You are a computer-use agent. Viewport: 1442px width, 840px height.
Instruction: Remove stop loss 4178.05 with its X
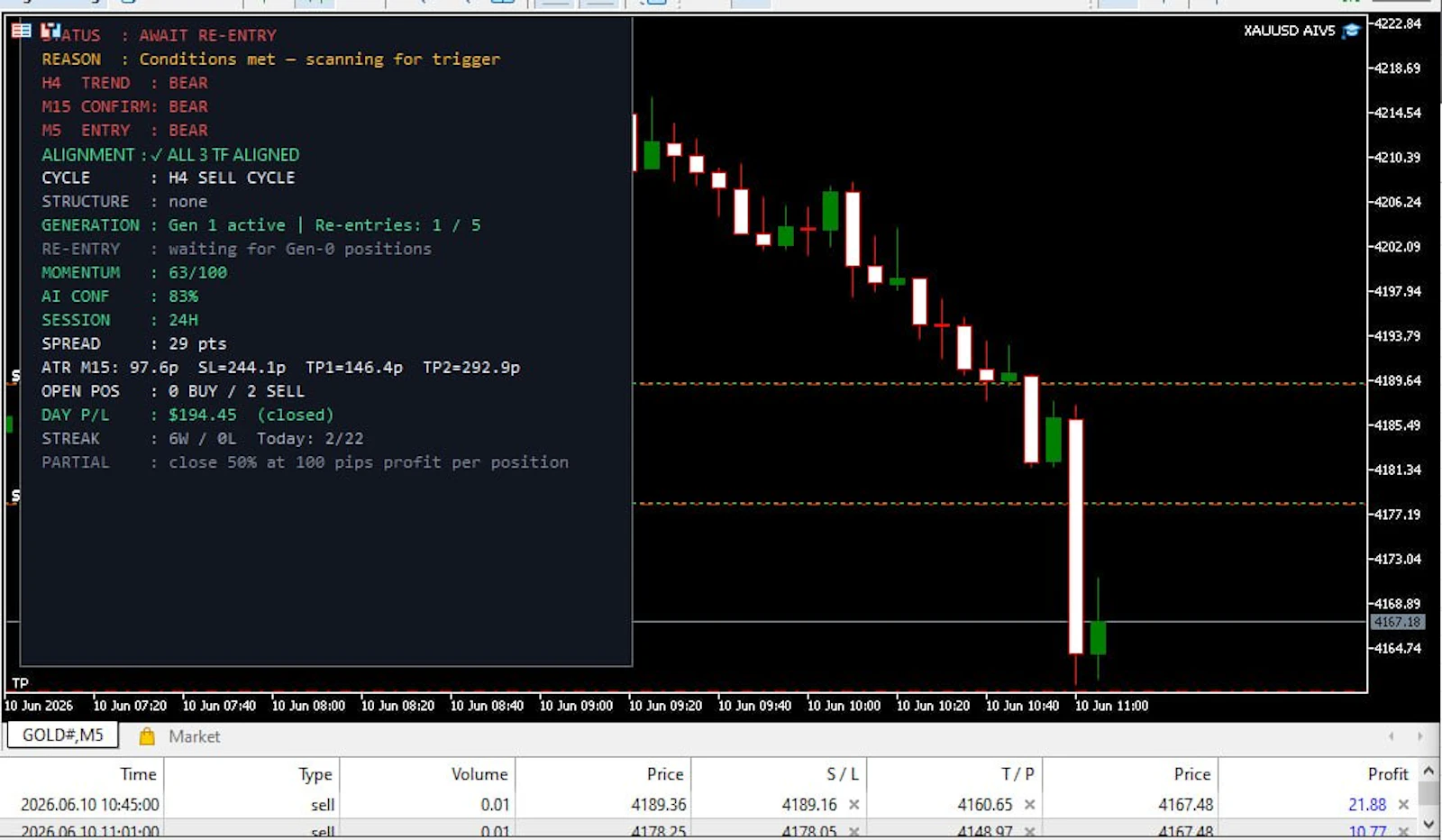pos(853,831)
